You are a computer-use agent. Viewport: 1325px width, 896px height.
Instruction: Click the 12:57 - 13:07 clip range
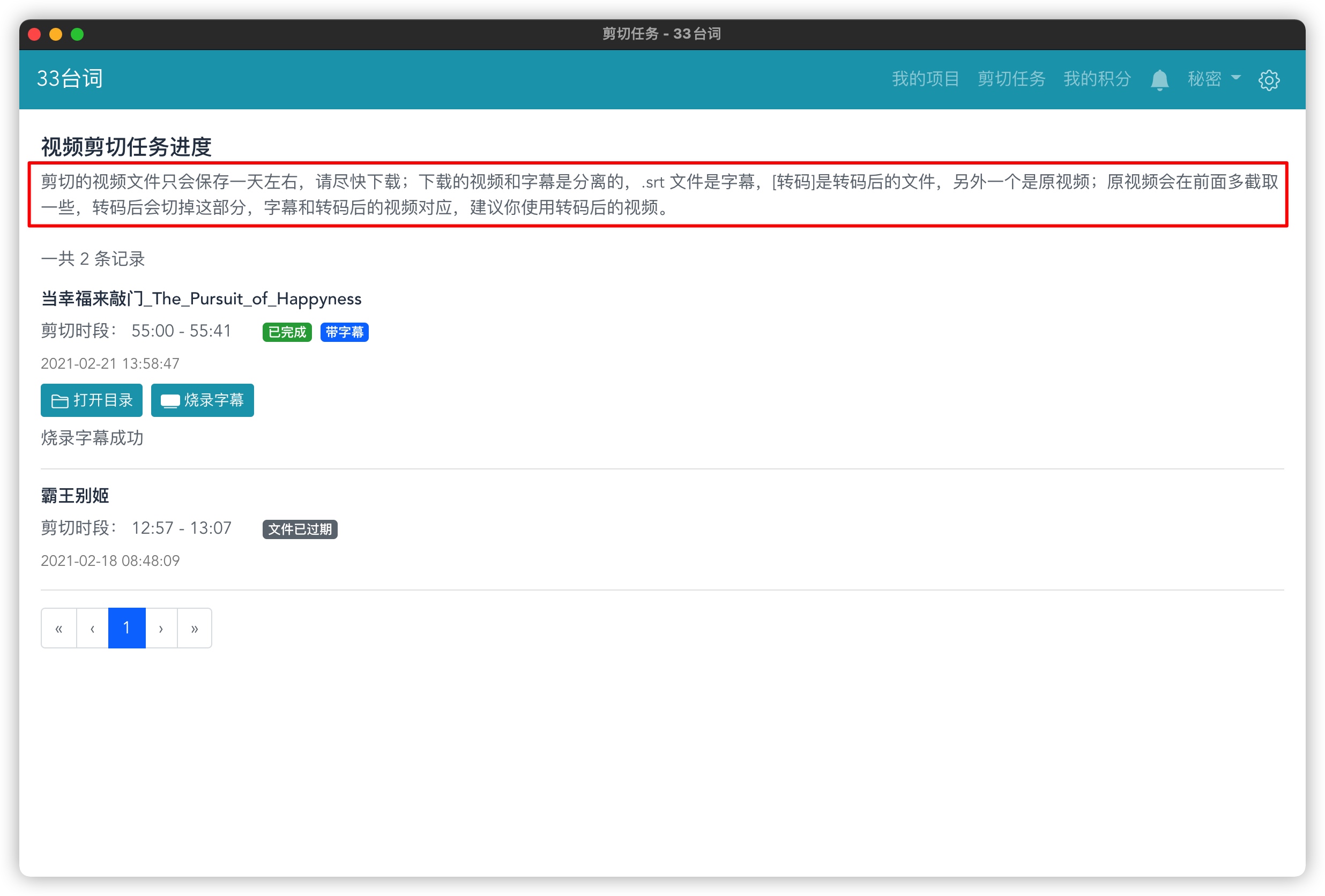181,528
